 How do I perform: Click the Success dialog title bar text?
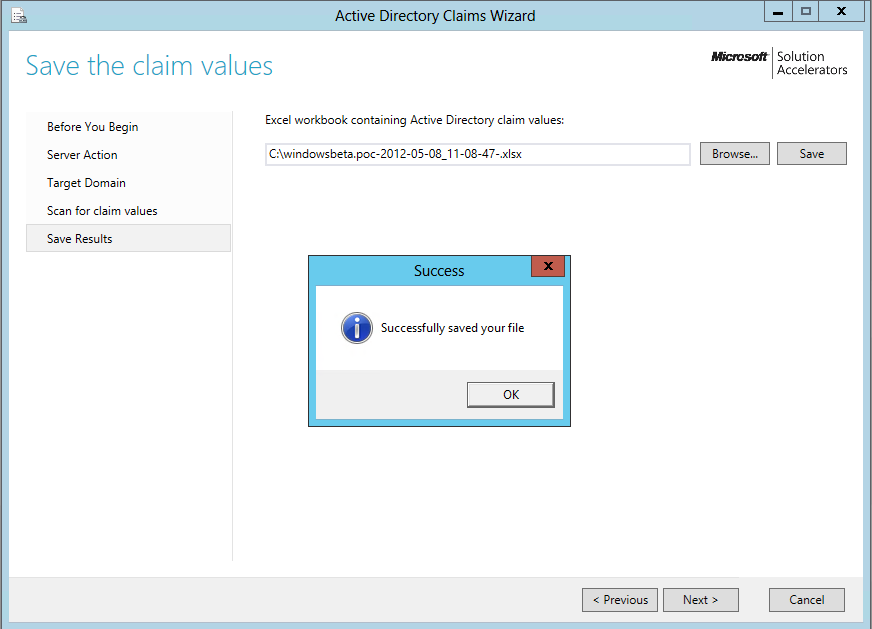click(439, 271)
